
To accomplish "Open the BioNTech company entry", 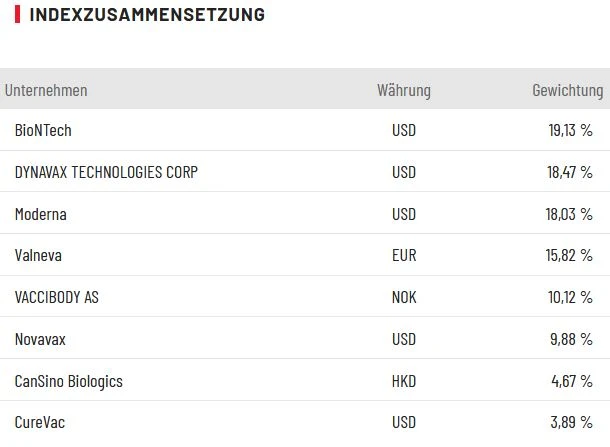I will pyautogui.click(x=43, y=130).
